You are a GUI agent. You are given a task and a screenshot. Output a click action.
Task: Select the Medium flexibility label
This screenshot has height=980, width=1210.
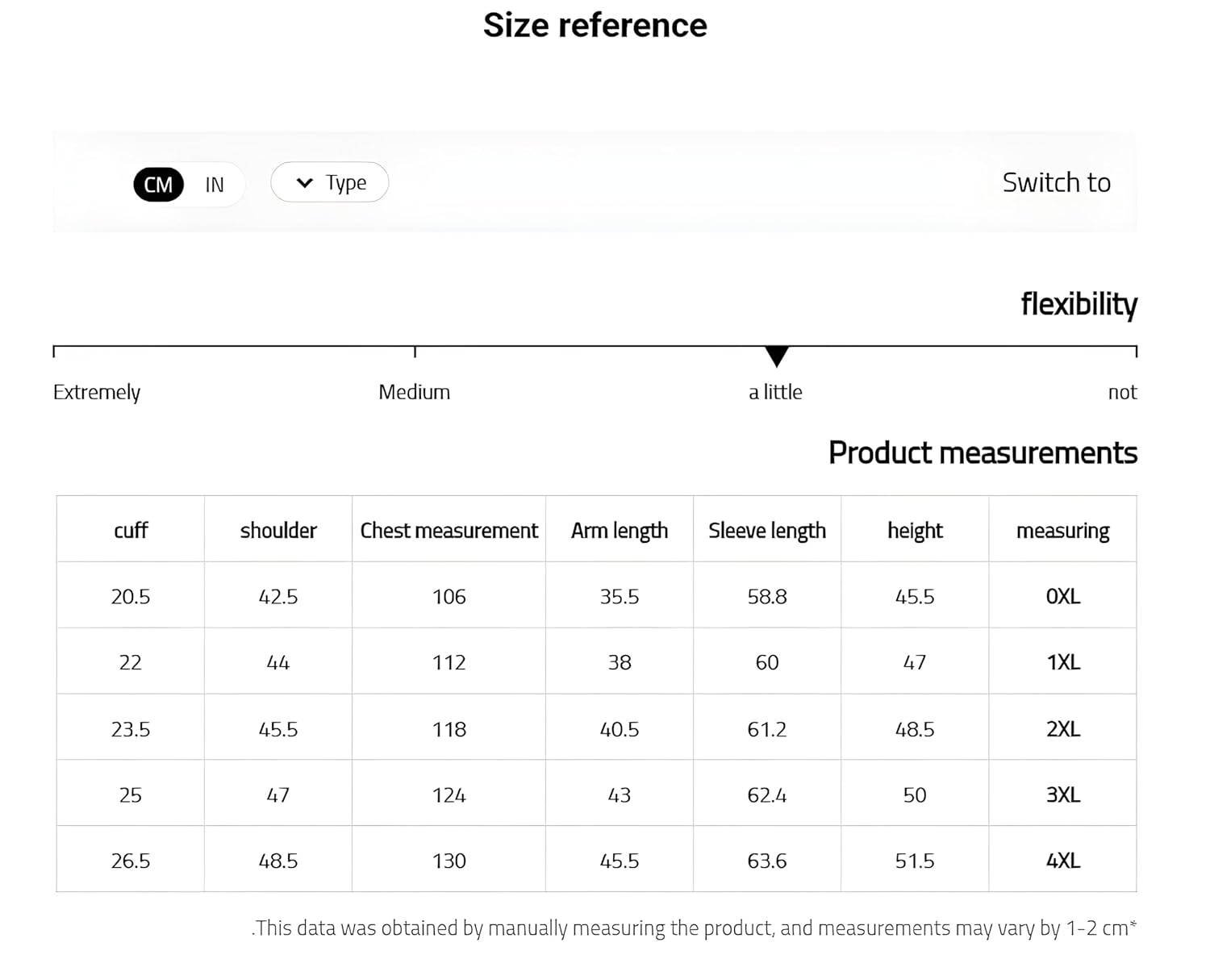click(414, 392)
